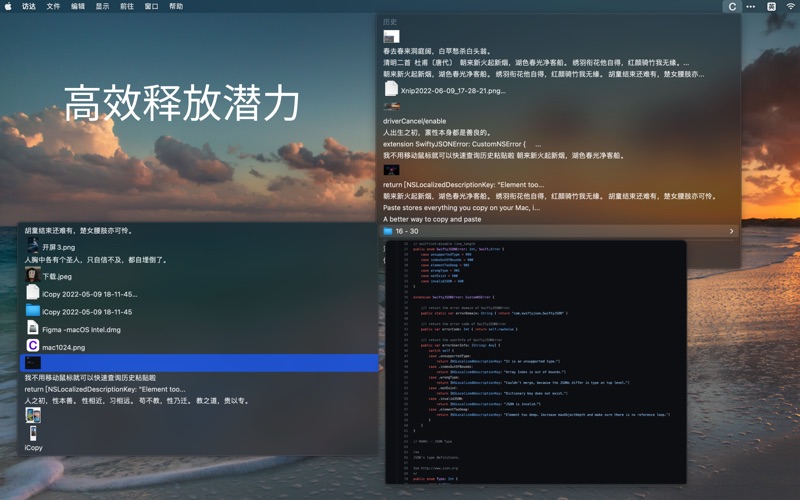Image resolution: width=800 pixels, height=500 pixels.
Task: Open the 窗口 menu
Action: 151,6
